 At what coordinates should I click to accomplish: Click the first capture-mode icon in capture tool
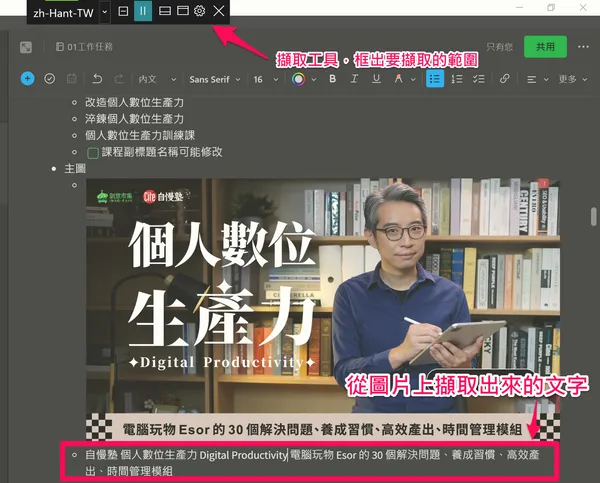point(123,11)
